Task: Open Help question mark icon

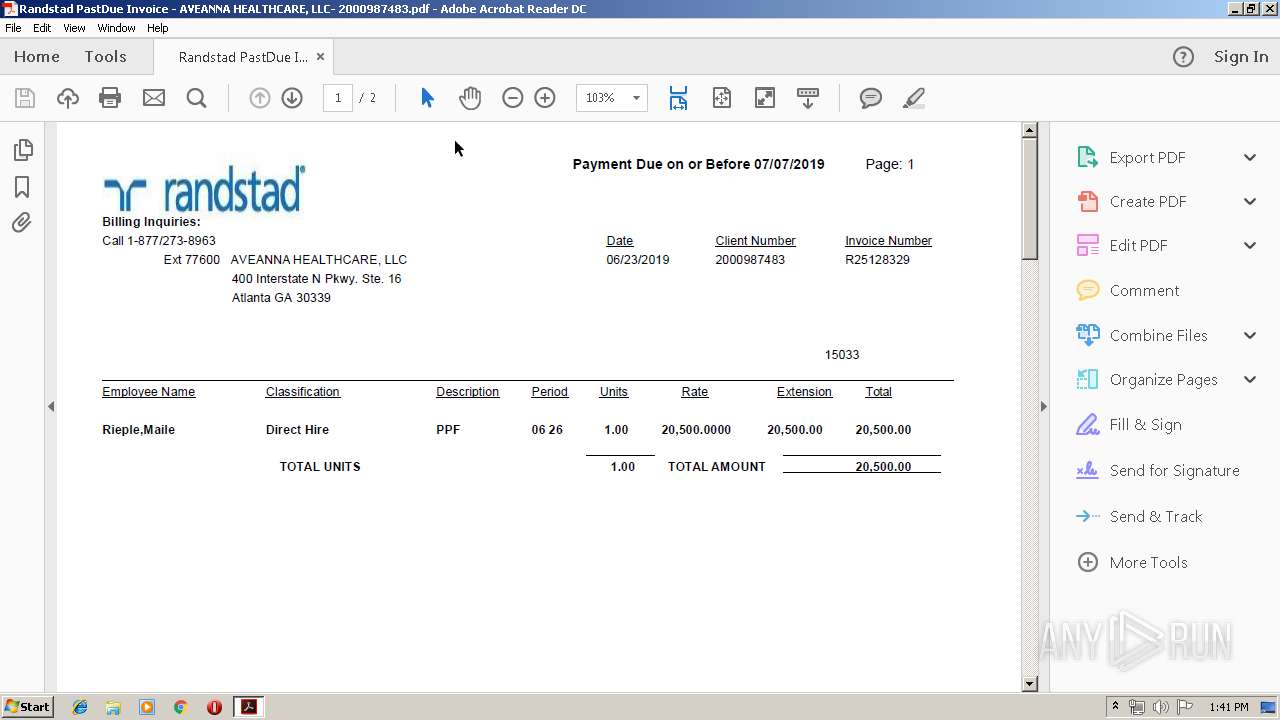Action: (x=1183, y=57)
